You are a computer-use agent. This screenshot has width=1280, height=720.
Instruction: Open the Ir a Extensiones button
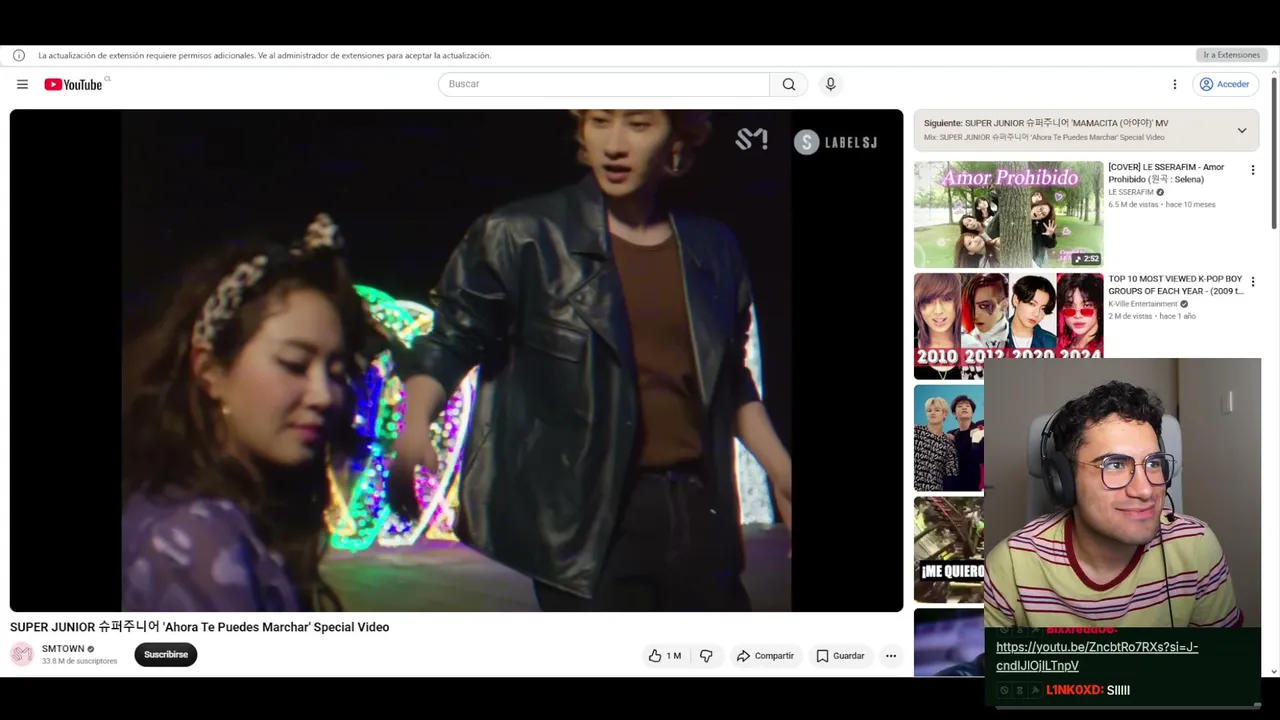click(1231, 55)
